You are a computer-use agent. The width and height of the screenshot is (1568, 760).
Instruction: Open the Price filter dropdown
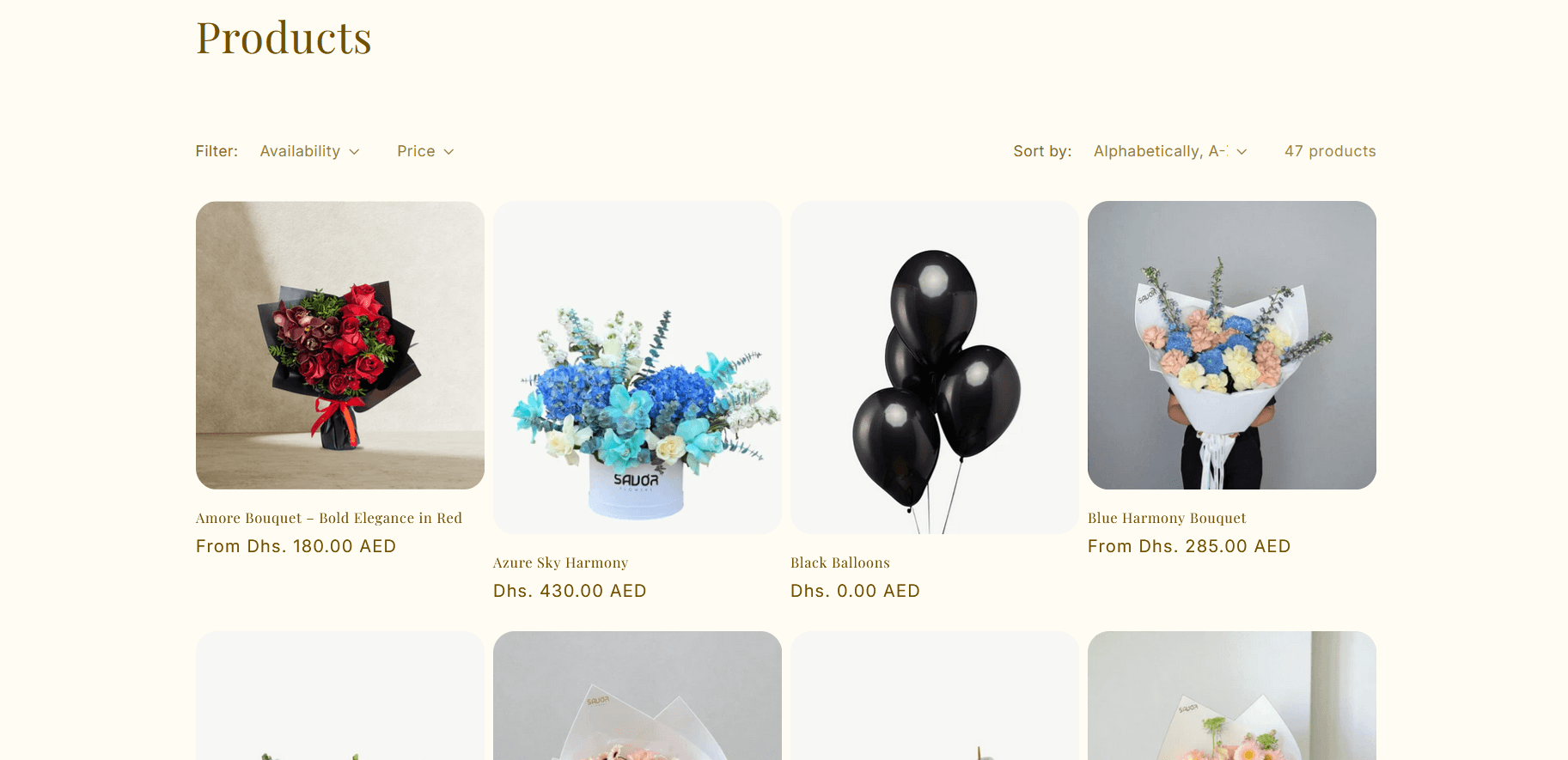425,151
